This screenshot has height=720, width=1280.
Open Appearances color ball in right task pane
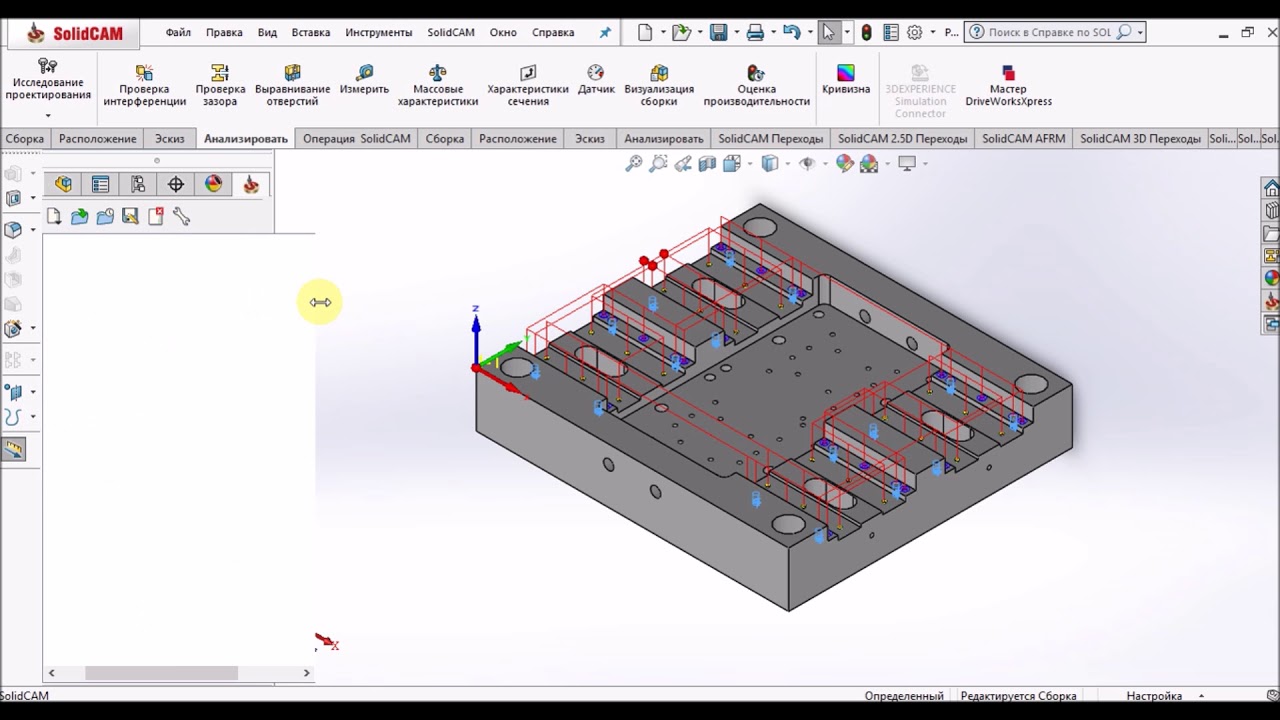click(1271, 278)
